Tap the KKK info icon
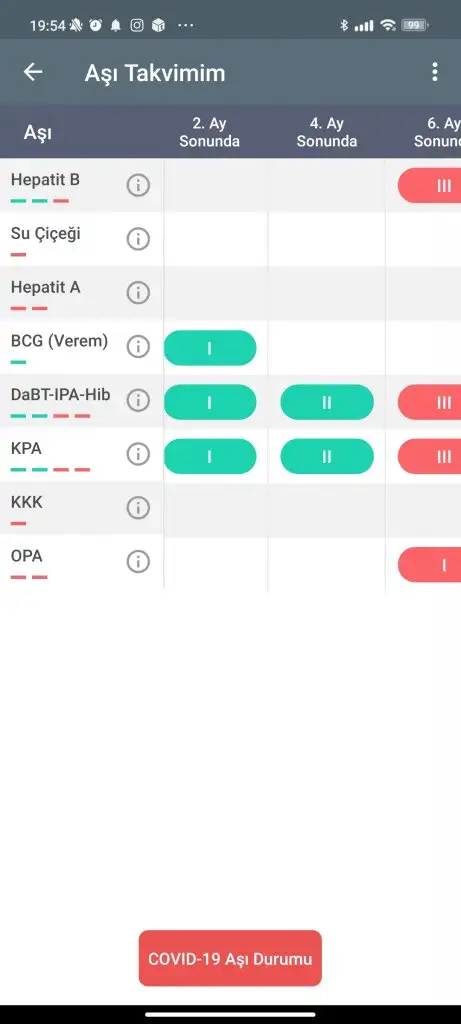 (x=138, y=507)
